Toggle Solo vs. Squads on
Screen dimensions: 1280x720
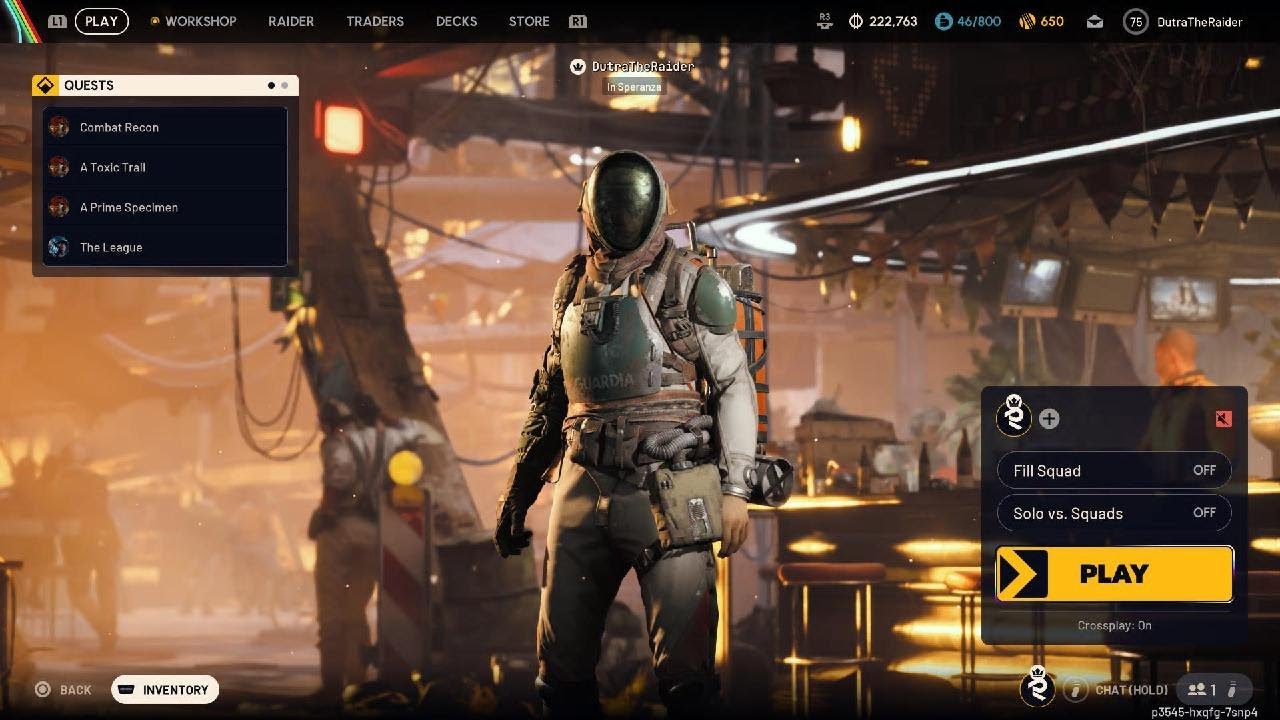coord(1114,513)
